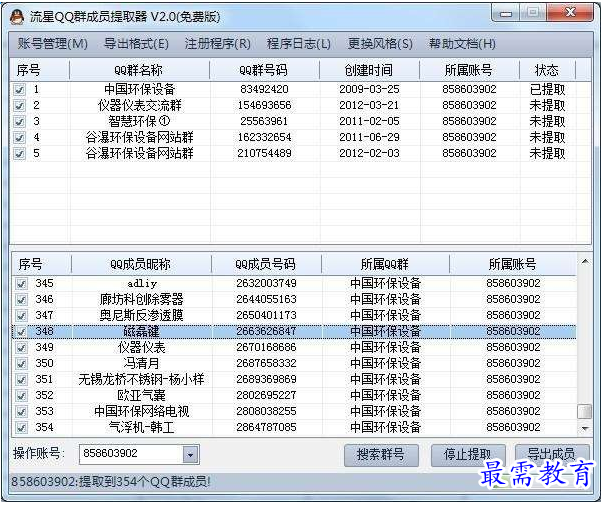Toggle checkbox for group row 4
Image resolution: width=602 pixels, height=505 pixels.
(19, 137)
